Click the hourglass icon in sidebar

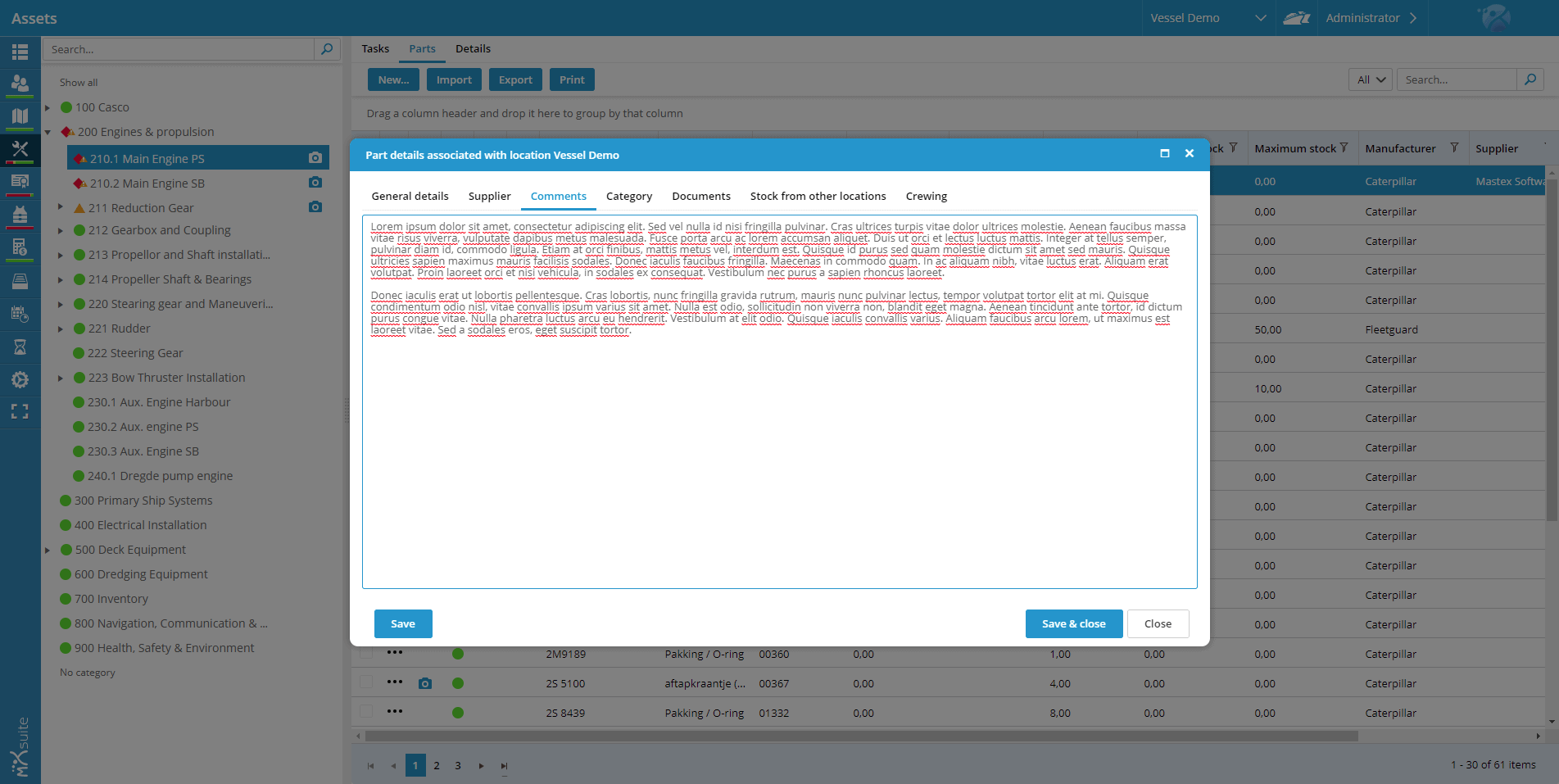tap(20, 347)
